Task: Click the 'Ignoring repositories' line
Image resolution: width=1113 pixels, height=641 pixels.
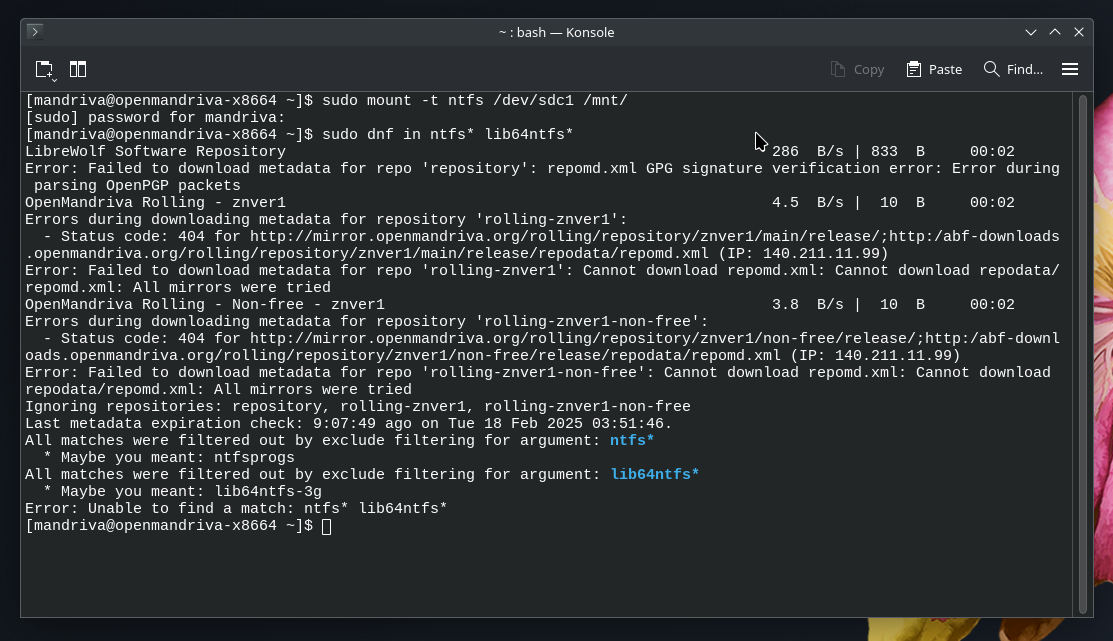Action: tap(358, 407)
